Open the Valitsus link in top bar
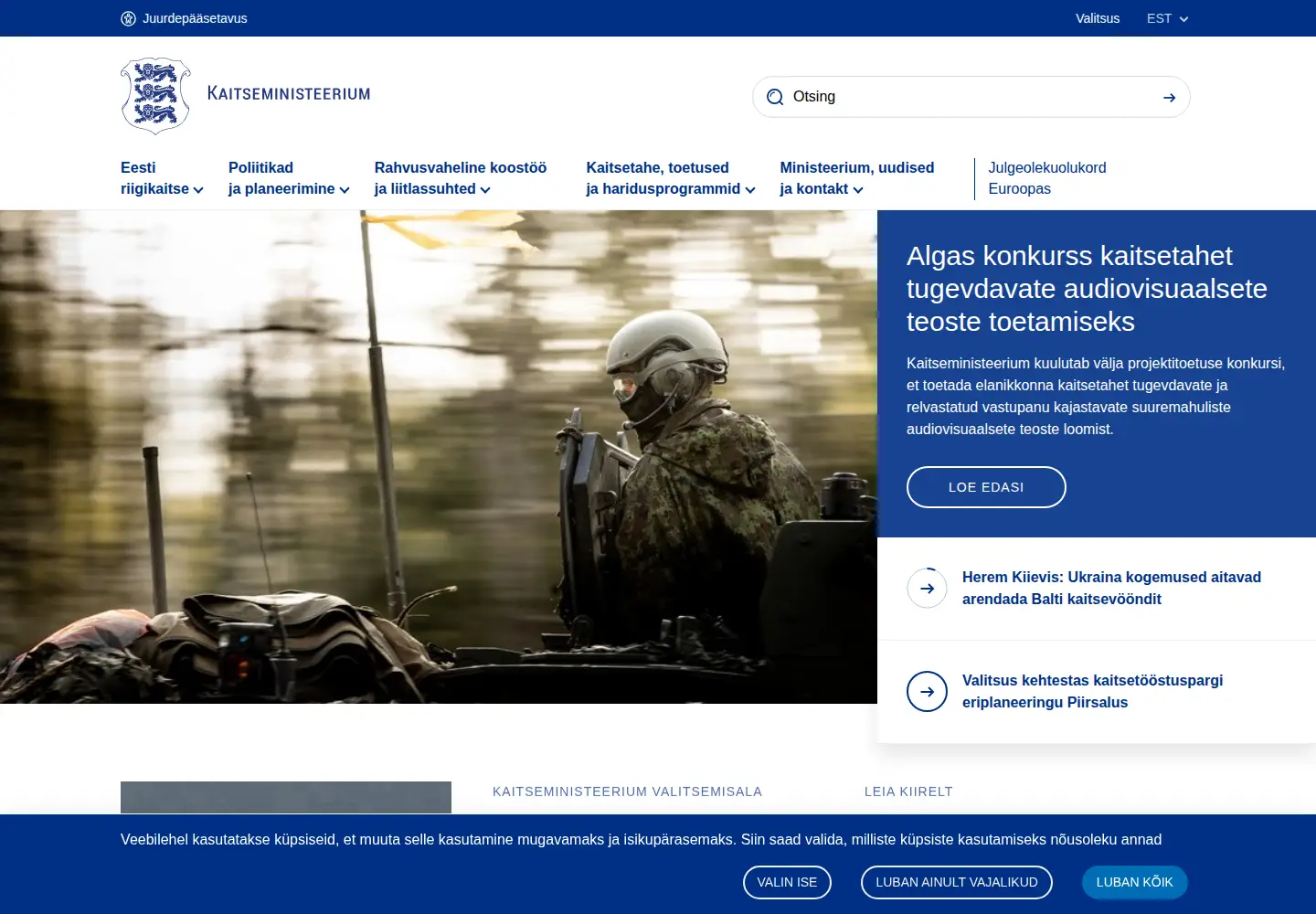 [x=1098, y=18]
